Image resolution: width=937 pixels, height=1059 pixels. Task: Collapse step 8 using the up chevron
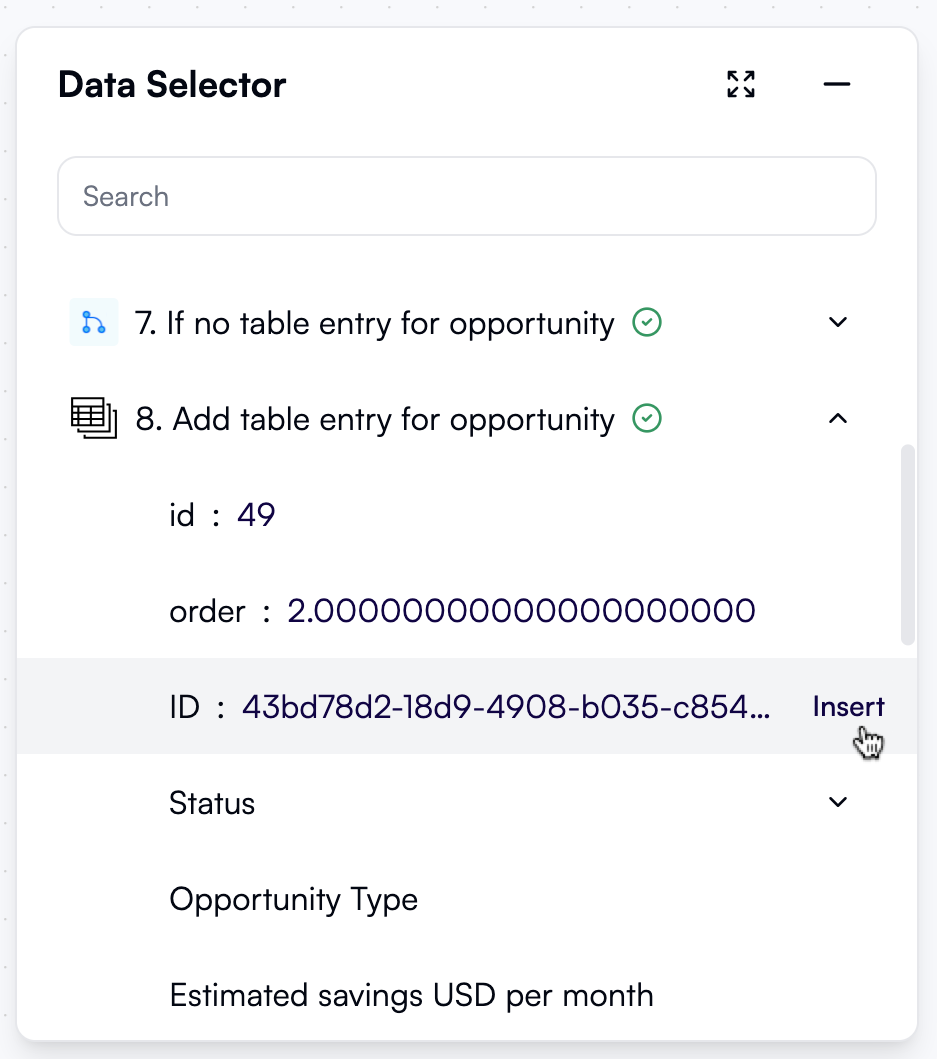pos(838,419)
